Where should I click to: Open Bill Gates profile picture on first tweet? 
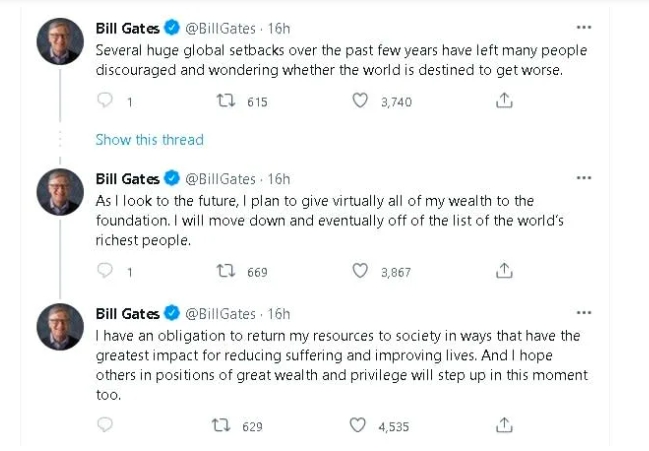pos(60,42)
